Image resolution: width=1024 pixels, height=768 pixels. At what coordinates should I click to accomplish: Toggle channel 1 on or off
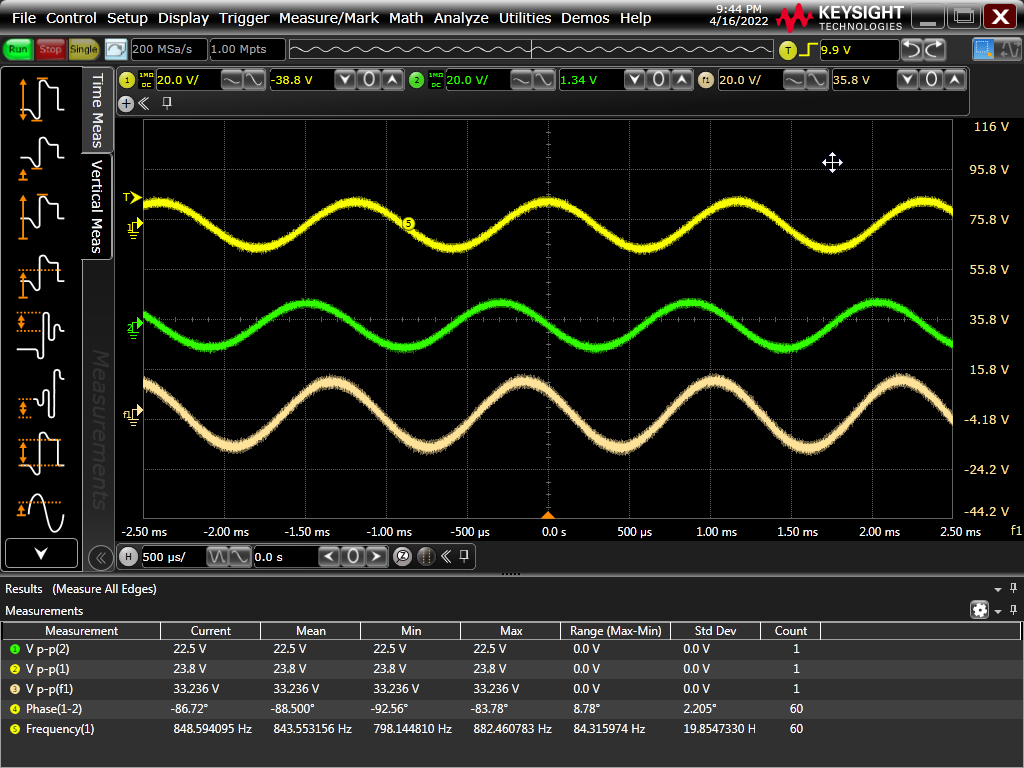click(127, 80)
